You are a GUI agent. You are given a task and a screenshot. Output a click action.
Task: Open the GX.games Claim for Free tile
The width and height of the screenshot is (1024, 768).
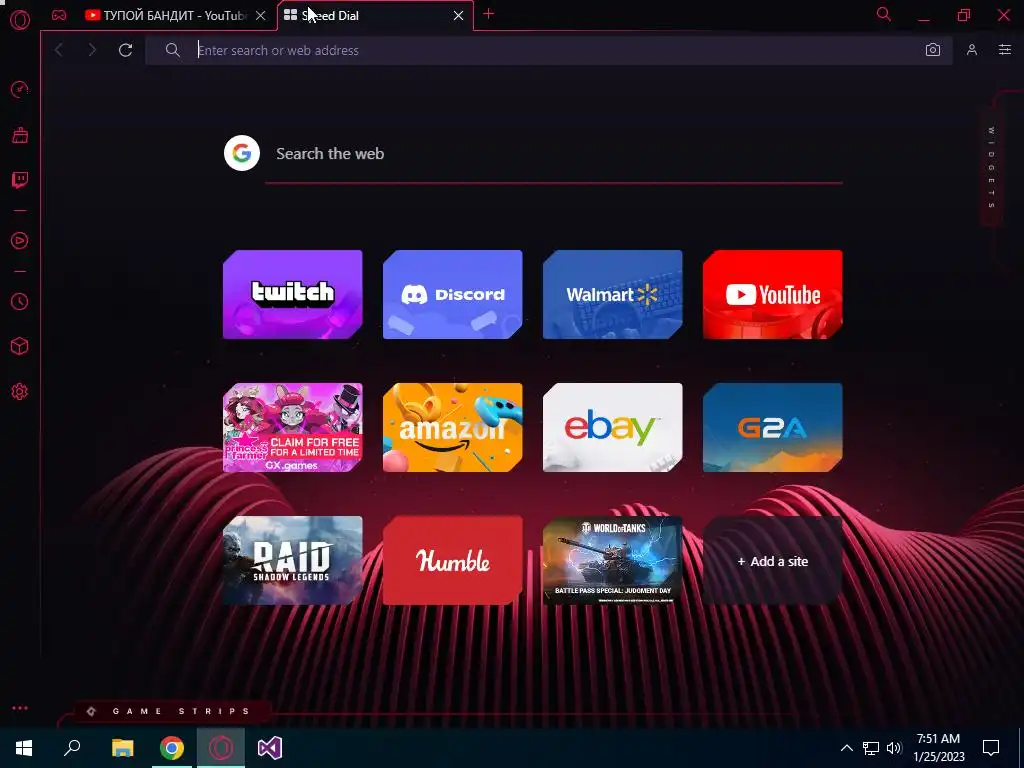pos(293,428)
